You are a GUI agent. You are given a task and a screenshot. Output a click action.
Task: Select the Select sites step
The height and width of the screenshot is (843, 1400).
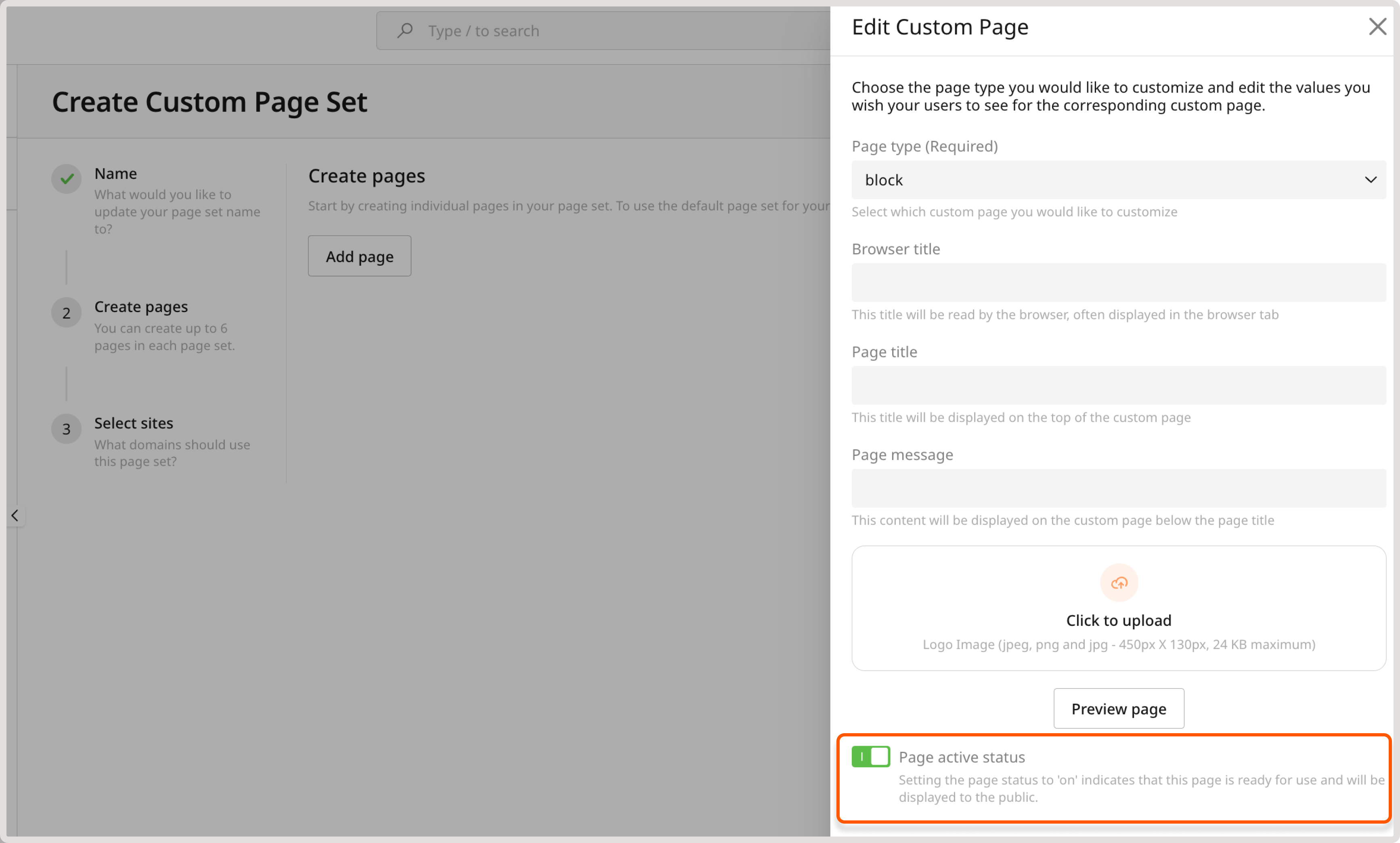coord(134,423)
